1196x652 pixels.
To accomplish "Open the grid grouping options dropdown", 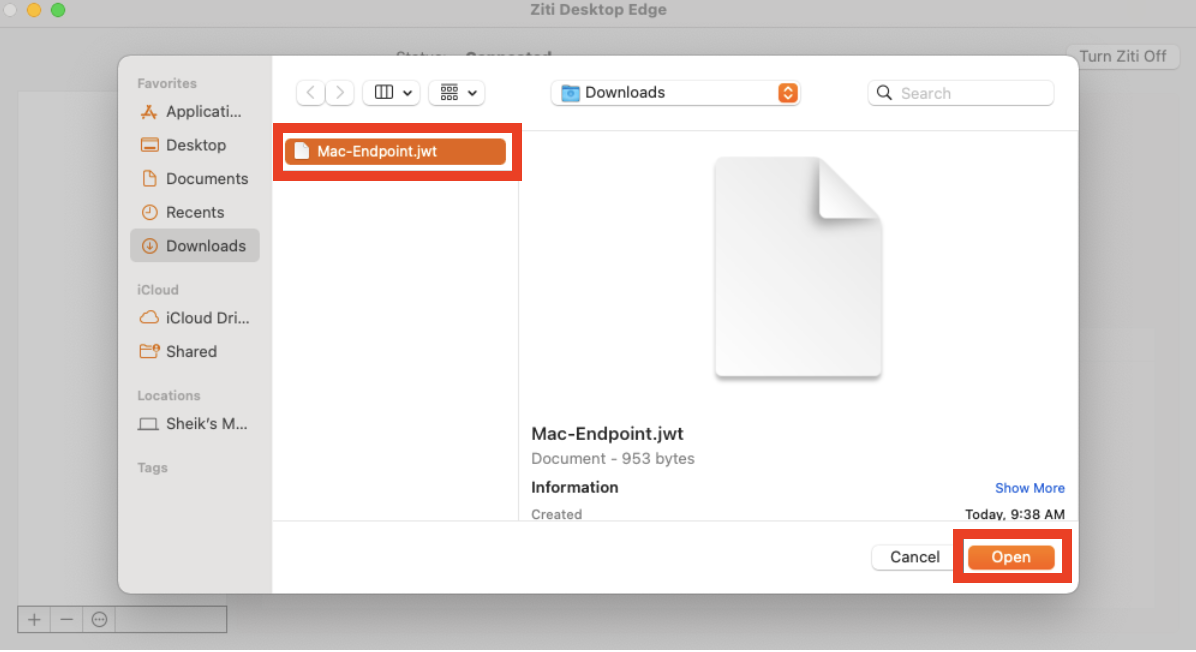I will click(x=456, y=93).
